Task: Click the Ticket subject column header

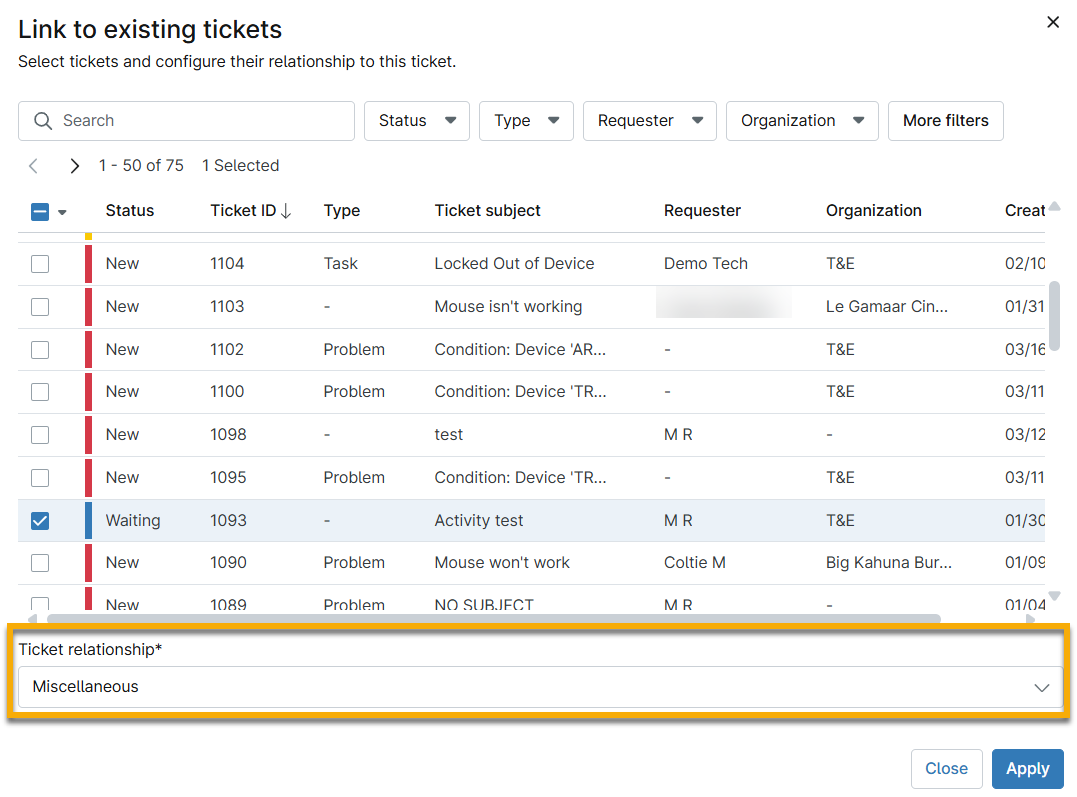Action: coord(487,211)
